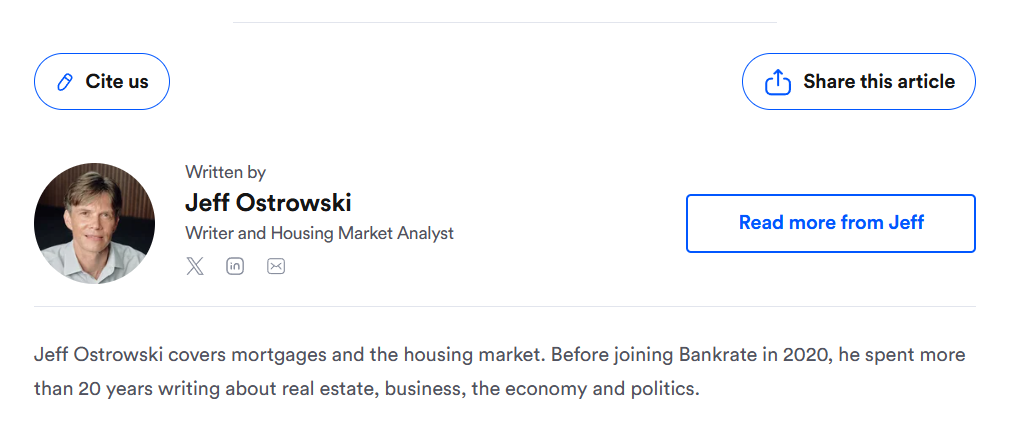Click the pencil icon in Cite us

(x=65, y=82)
